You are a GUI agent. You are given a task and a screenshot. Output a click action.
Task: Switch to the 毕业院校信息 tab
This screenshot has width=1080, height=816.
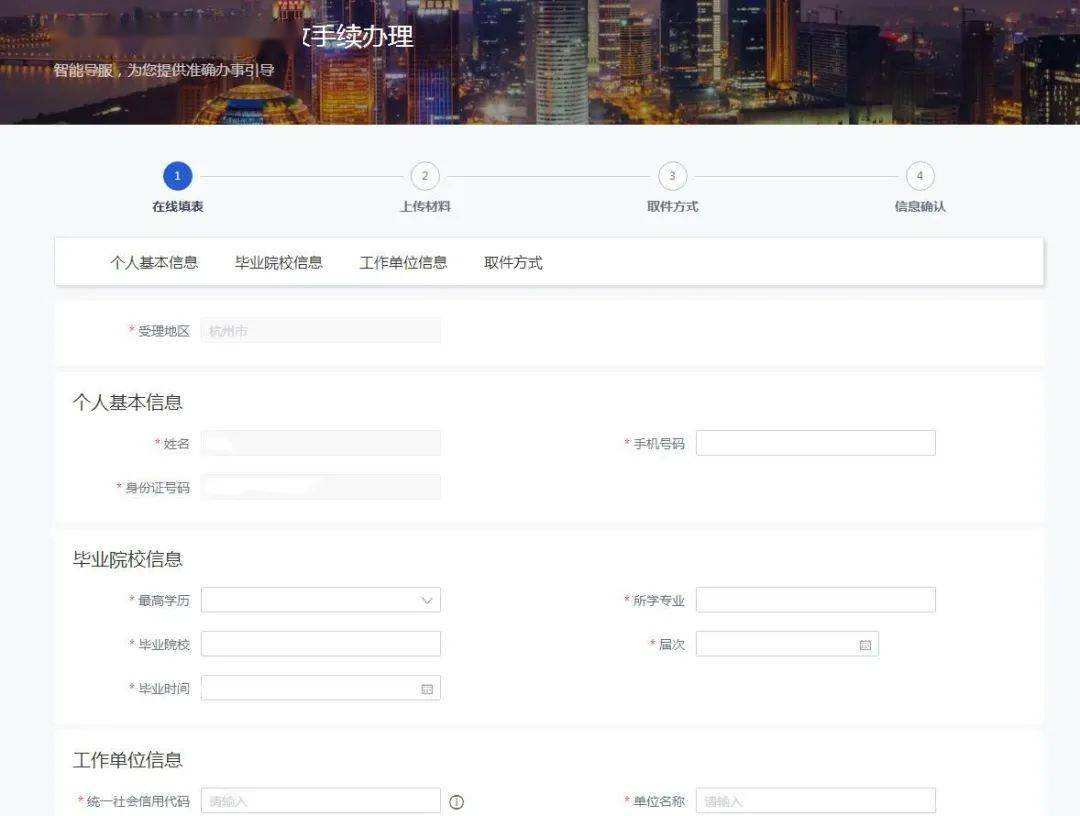277,262
